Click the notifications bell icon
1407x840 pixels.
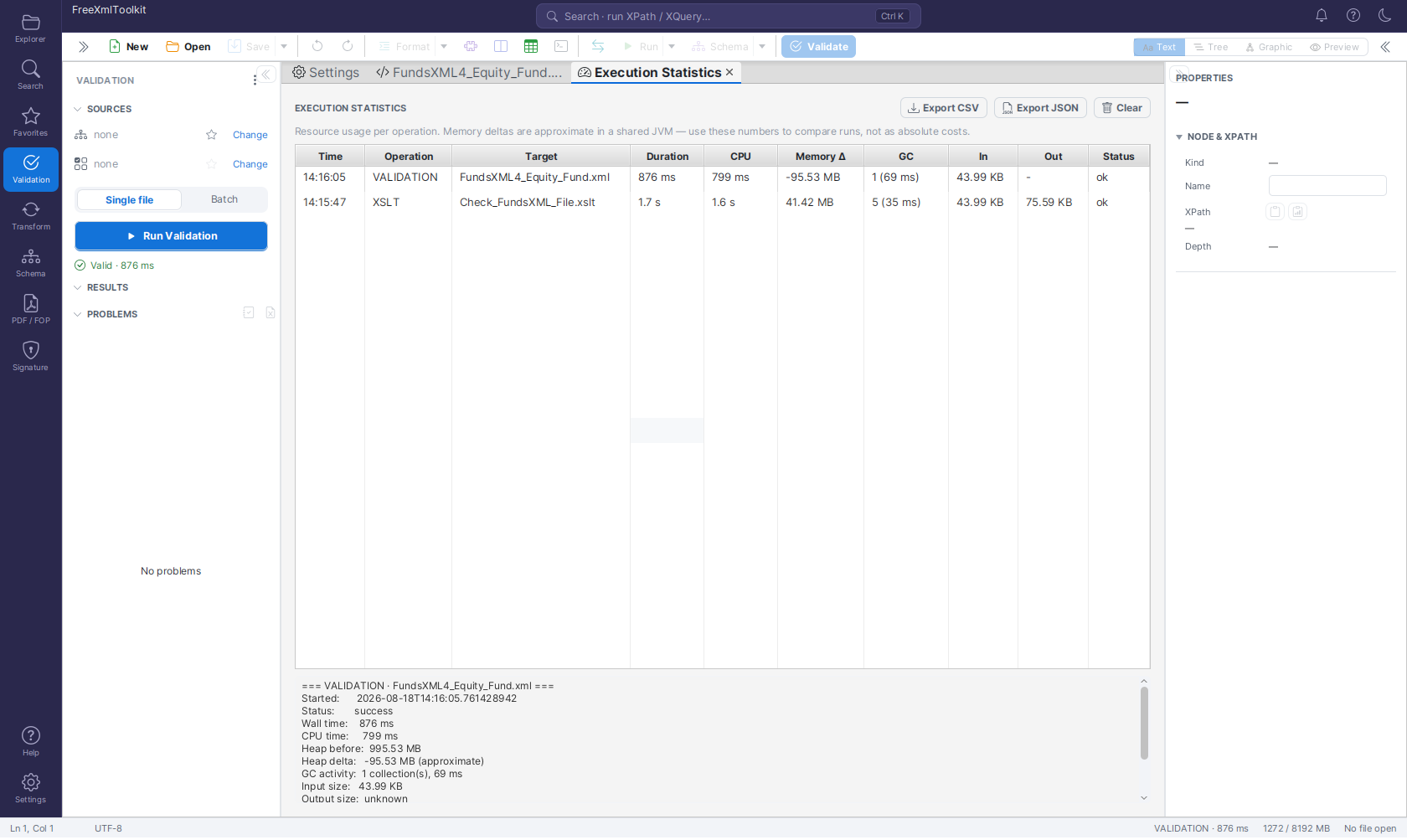click(1322, 16)
